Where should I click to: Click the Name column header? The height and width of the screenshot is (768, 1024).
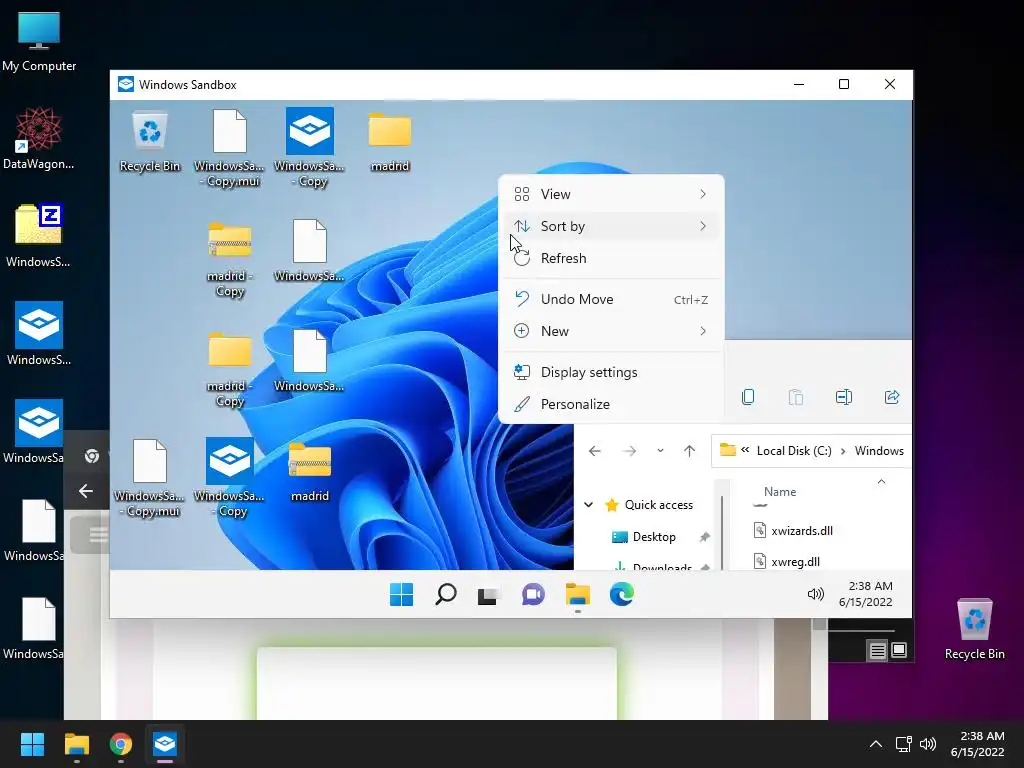click(x=780, y=492)
